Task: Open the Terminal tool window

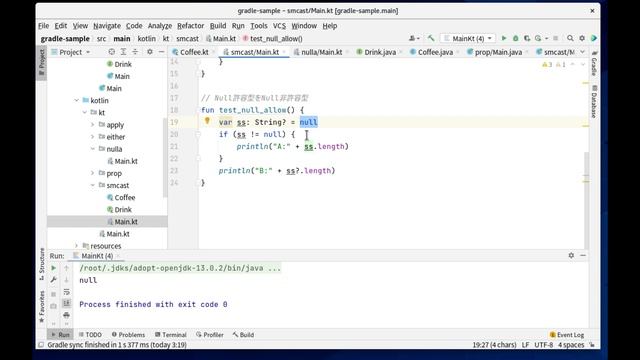Action: 171,335
